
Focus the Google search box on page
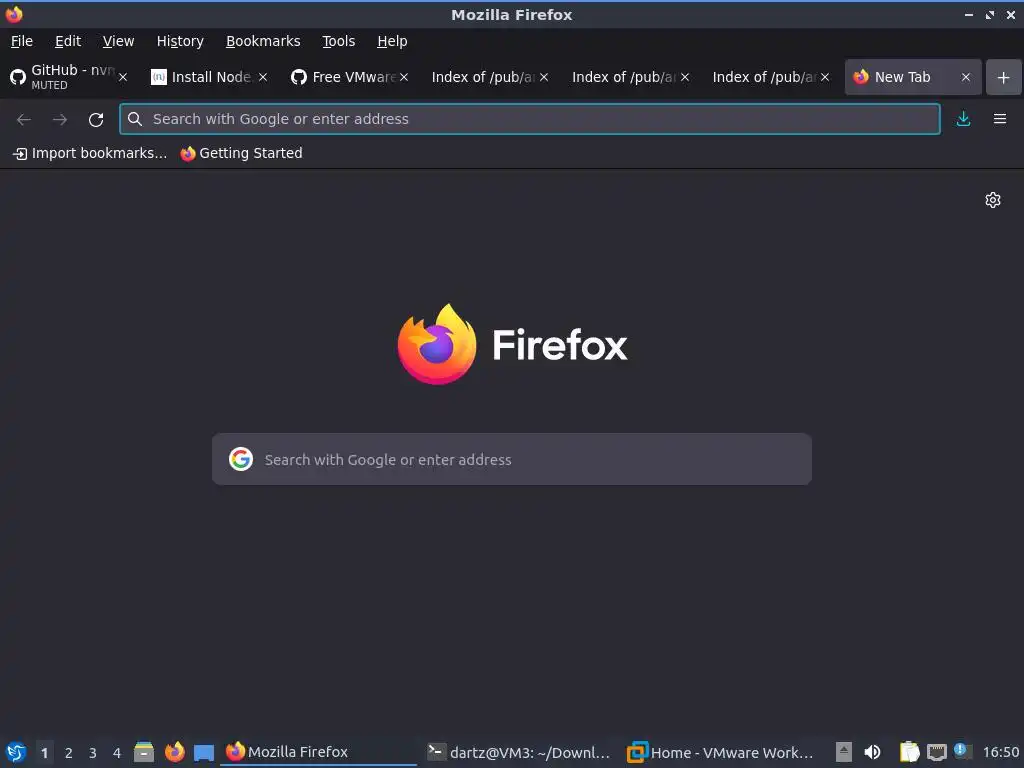click(512, 459)
